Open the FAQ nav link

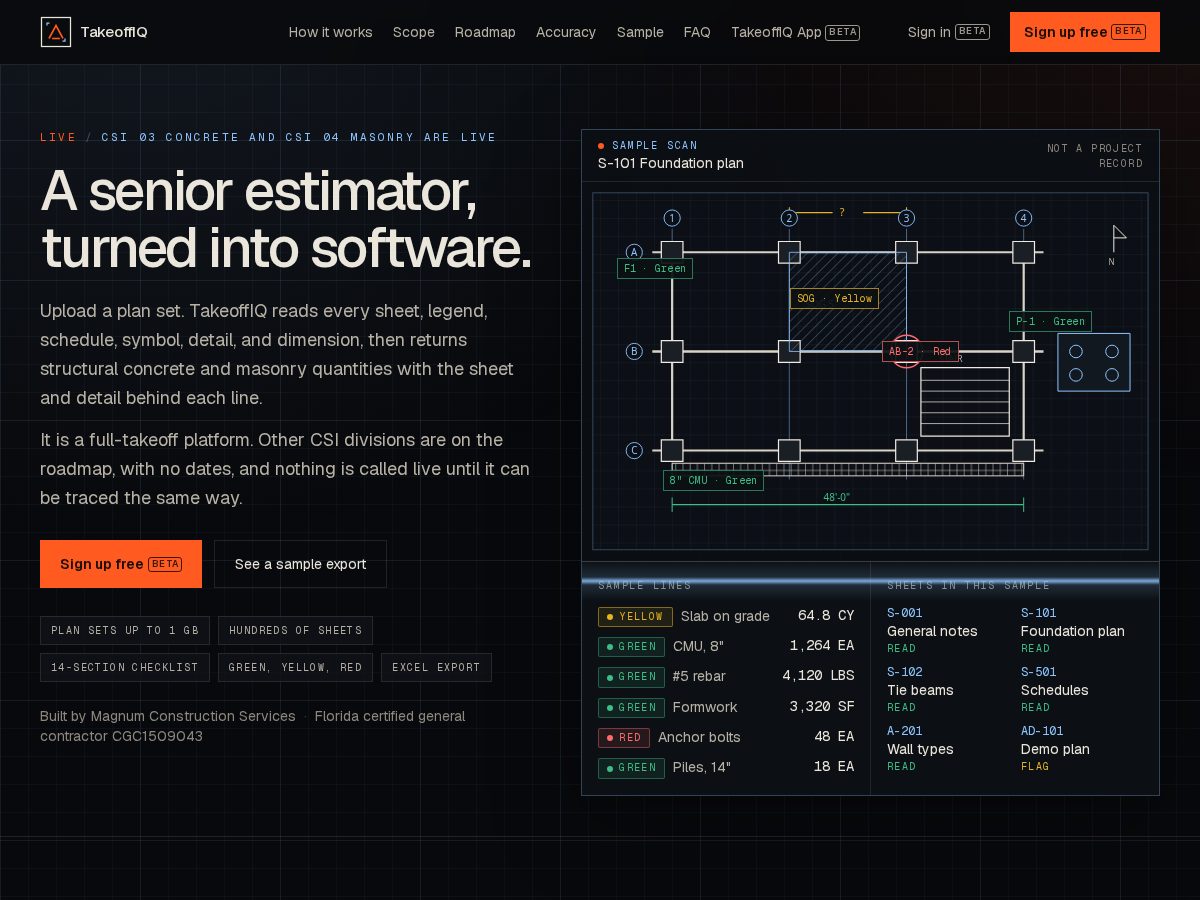click(x=697, y=32)
